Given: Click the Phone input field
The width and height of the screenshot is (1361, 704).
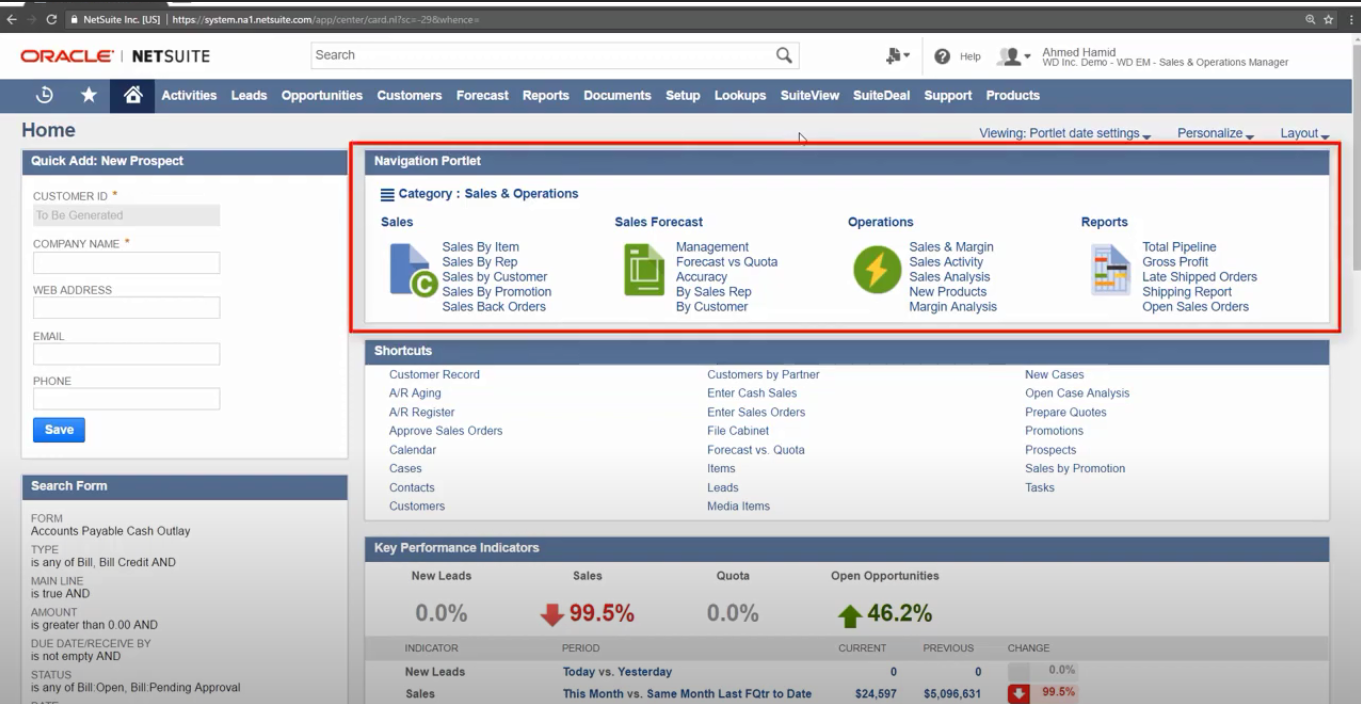Looking at the screenshot, I should (126, 399).
